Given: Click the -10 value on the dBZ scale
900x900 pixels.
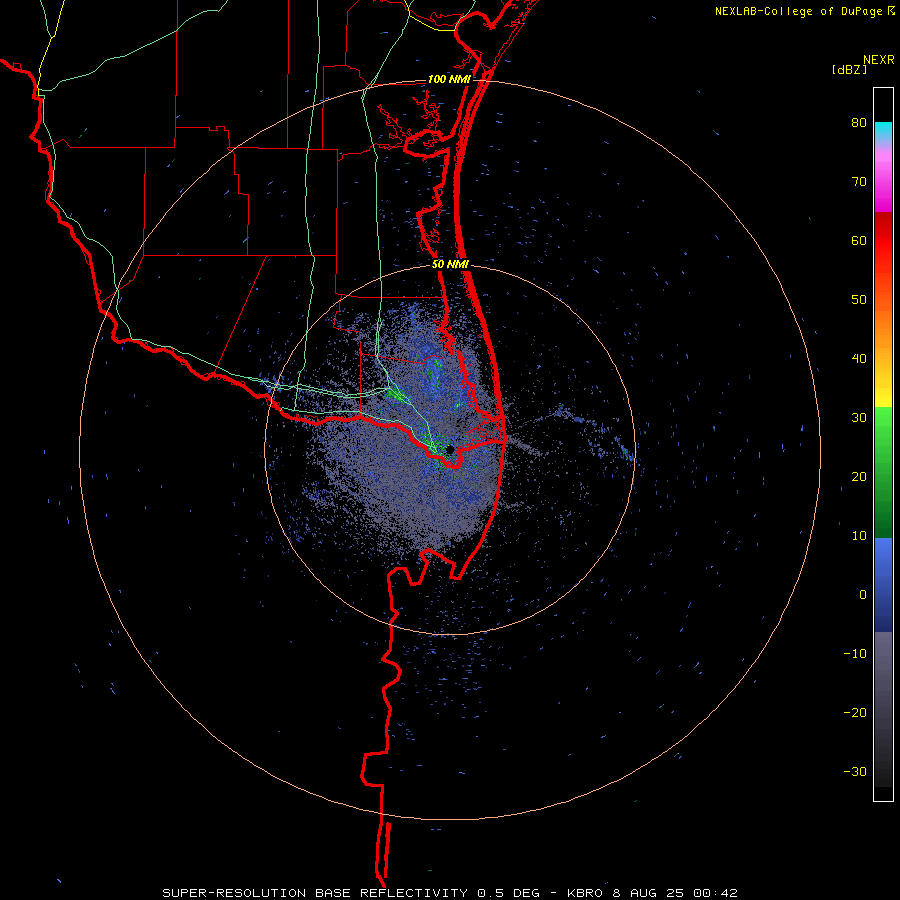Looking at the screenshot, I should coord(855,654).
